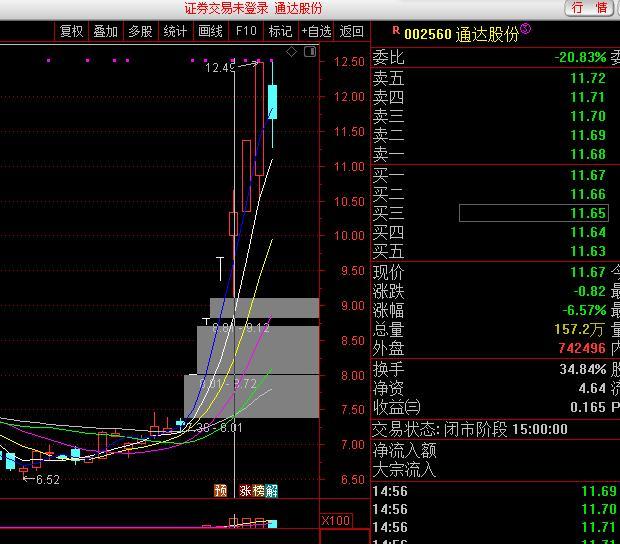620x544 pixels.
Task: Toggle the side panel icon above the chart
Action: [310, 52]
